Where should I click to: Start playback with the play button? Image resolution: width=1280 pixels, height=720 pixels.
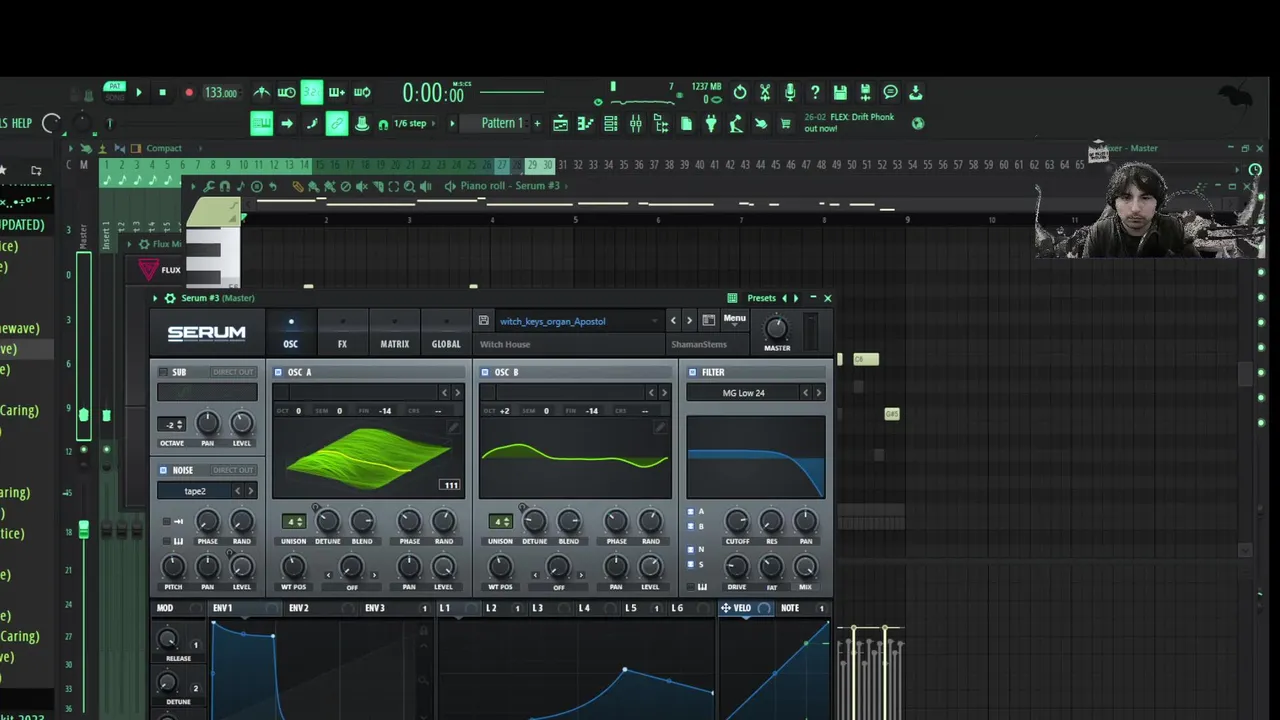click(x=139, y=93)
